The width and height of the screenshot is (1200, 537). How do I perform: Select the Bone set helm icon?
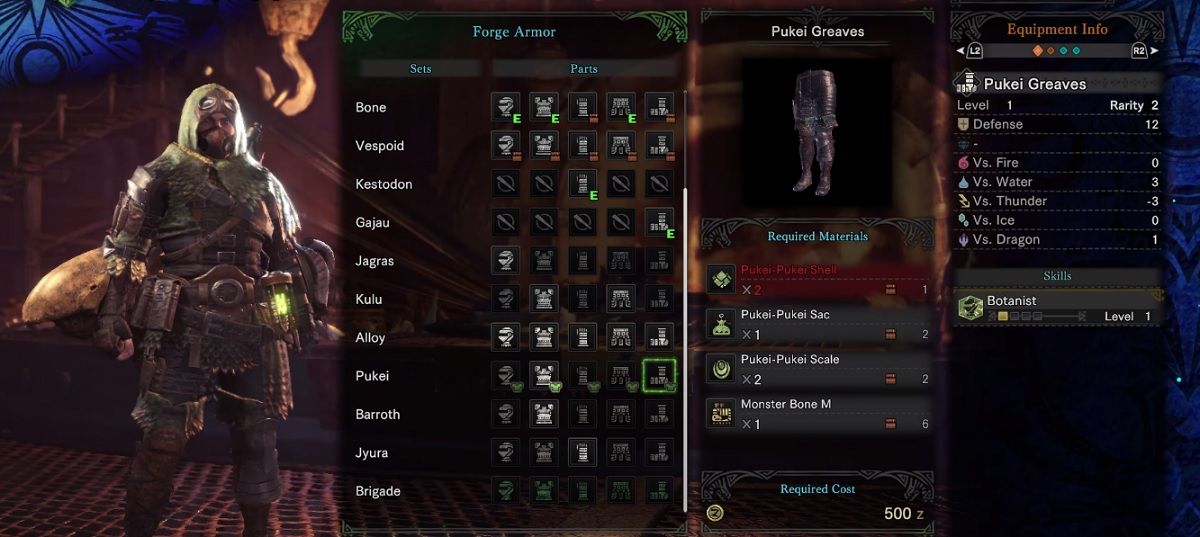506,108
